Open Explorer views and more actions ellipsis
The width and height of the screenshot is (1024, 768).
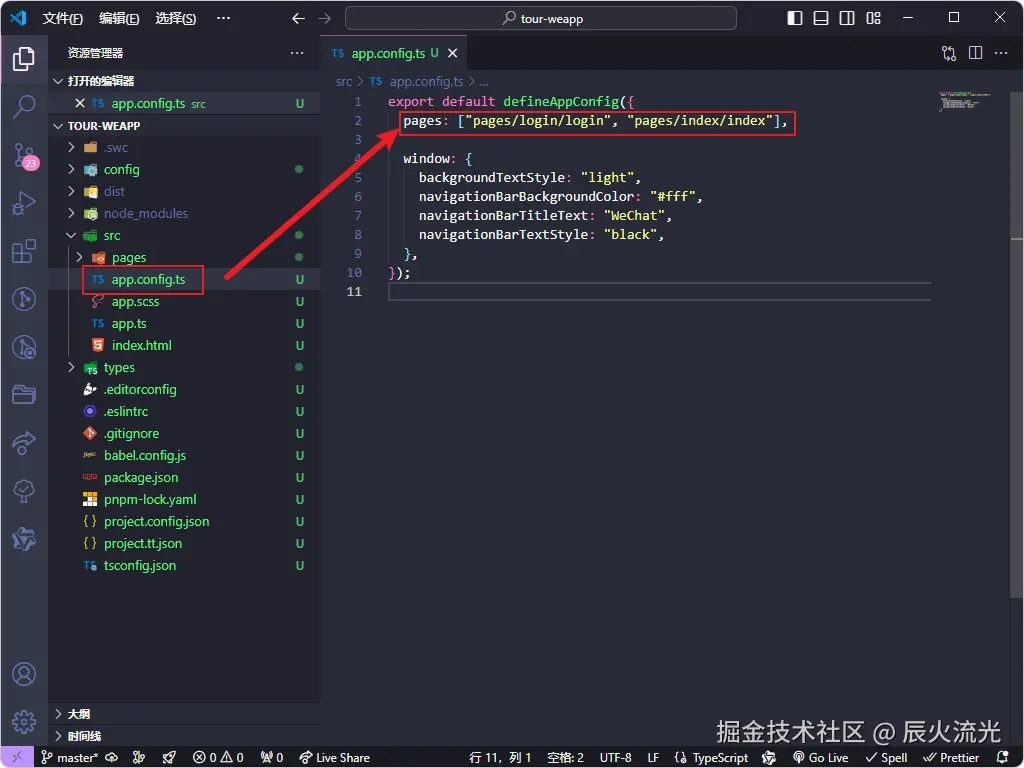297,53
